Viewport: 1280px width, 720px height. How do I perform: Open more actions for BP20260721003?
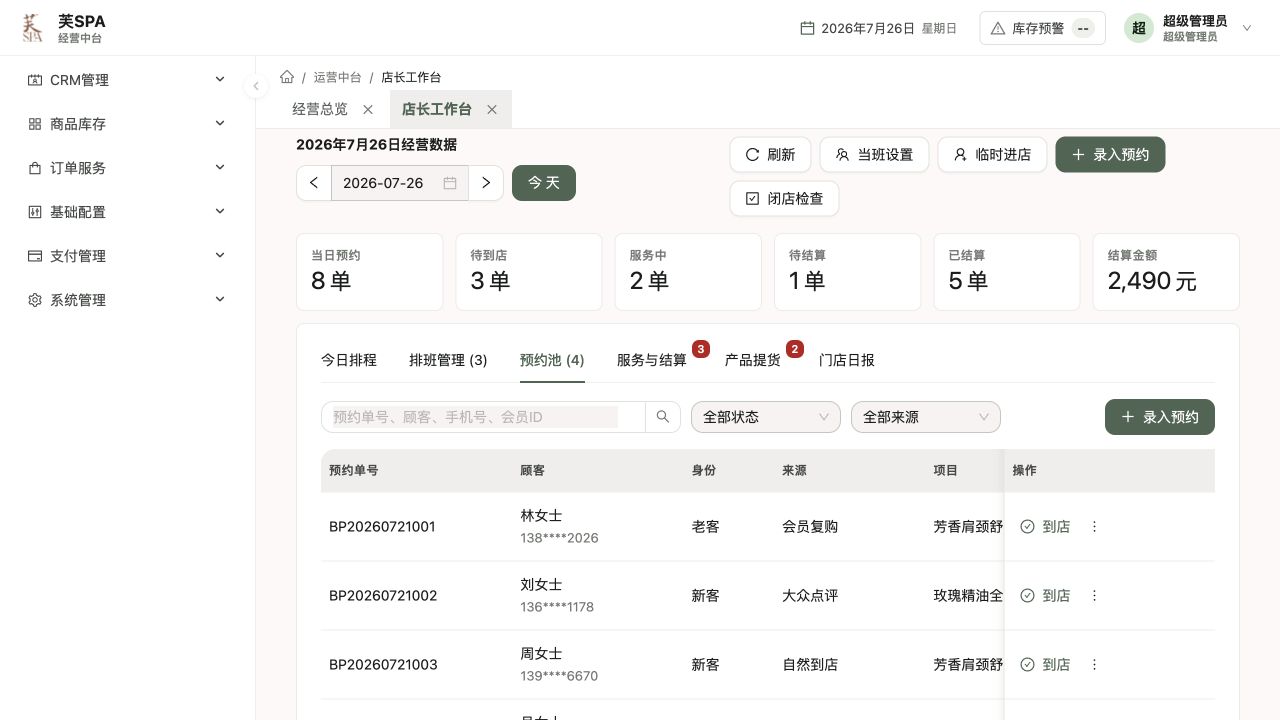pyautogui.click(x=1094, y=665)
